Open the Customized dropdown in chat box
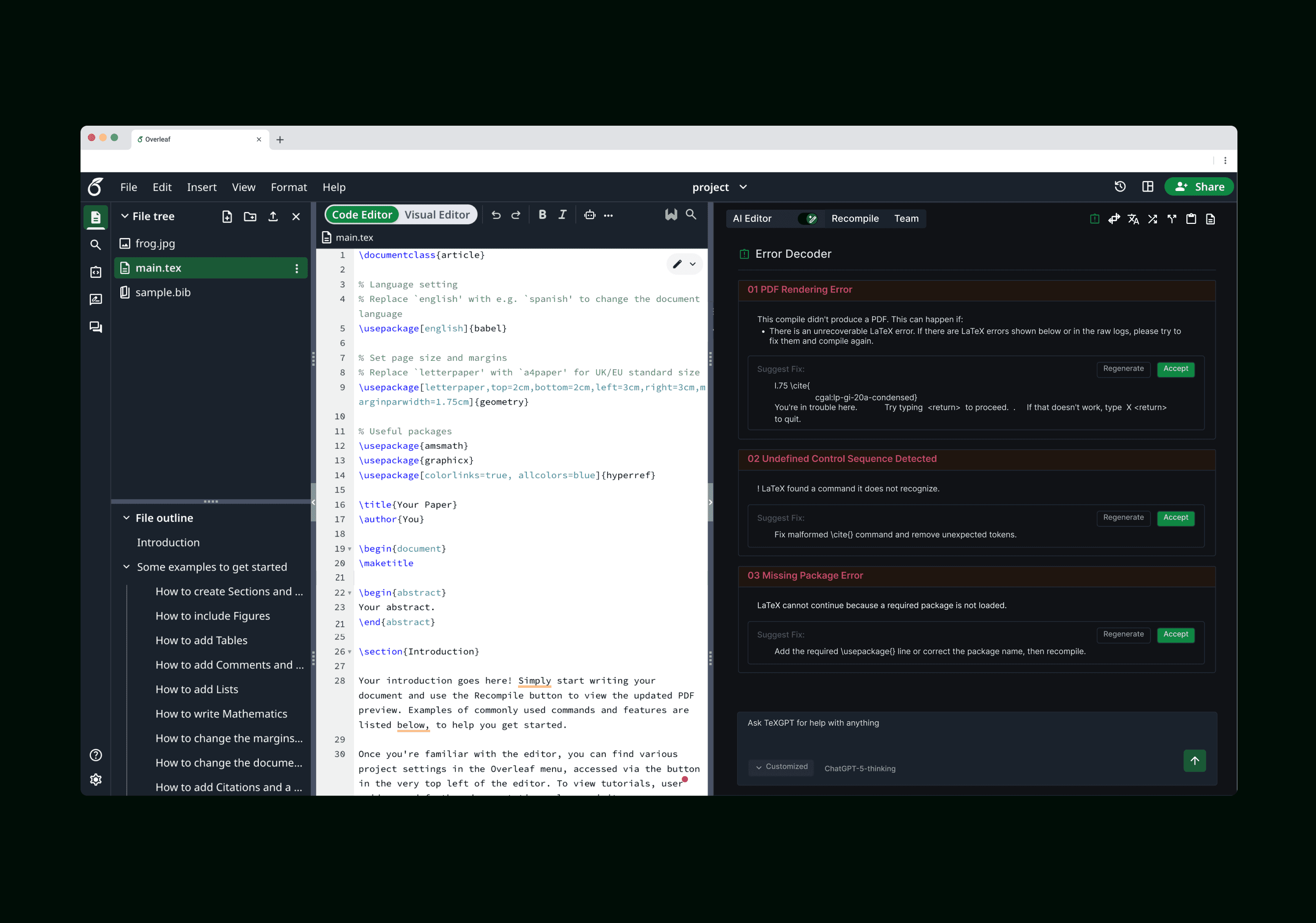The width and height of the screenshot is (1316, 923). click(x=781, y=766)
